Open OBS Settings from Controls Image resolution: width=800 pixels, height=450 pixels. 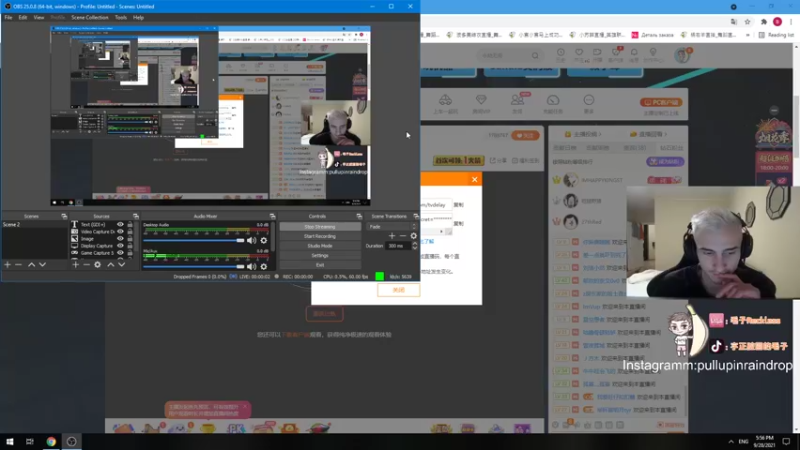320,256
